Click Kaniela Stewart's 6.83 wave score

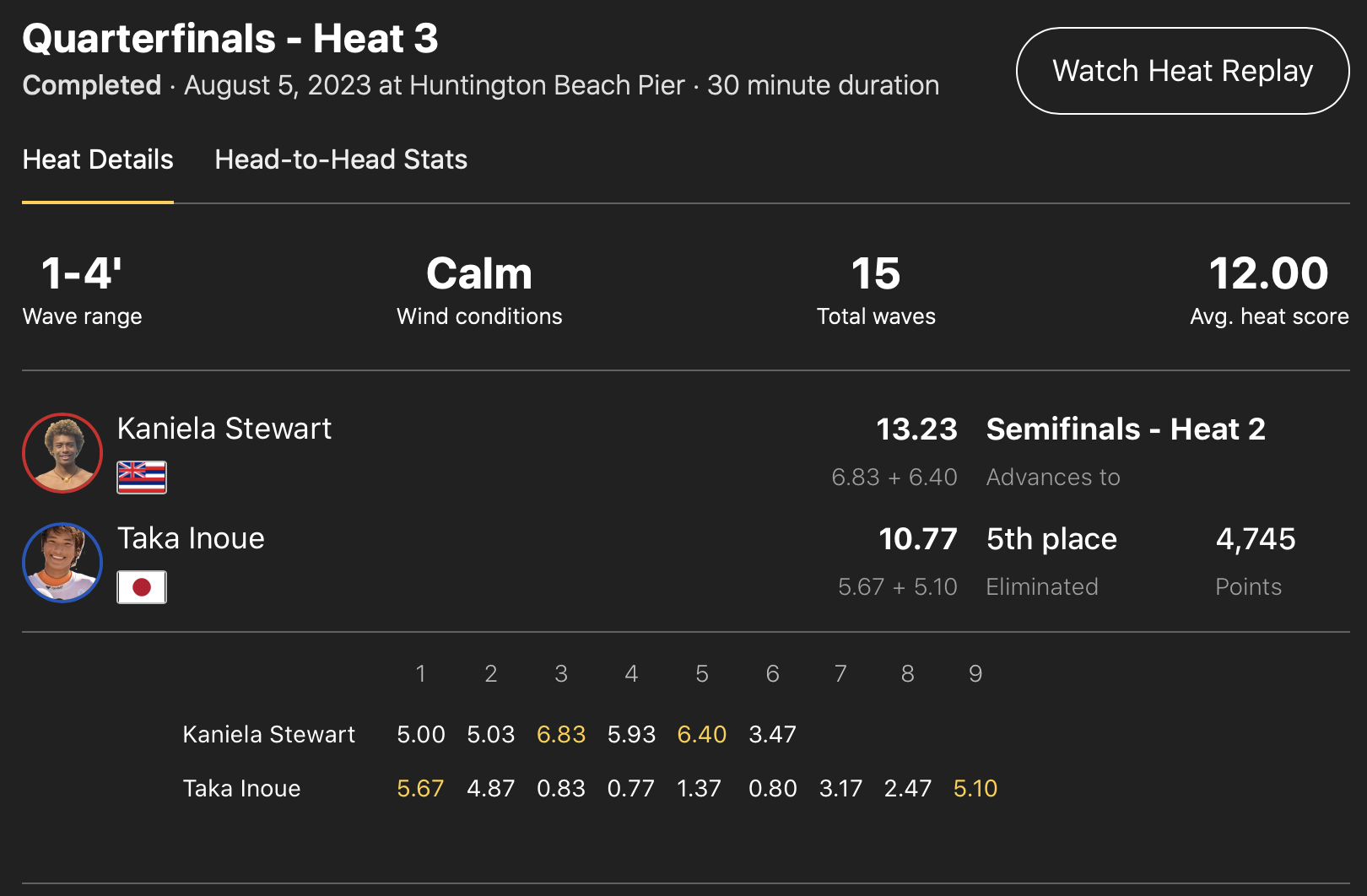(561, 735)
